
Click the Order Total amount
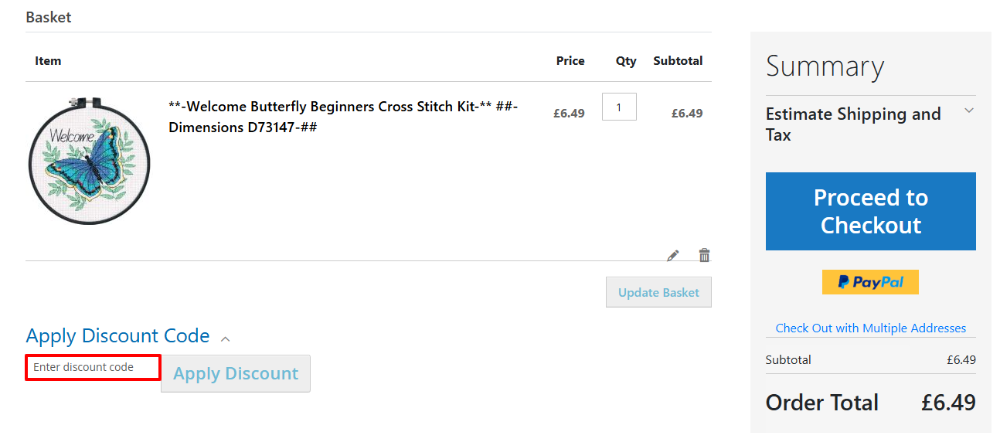pos(948,402)
